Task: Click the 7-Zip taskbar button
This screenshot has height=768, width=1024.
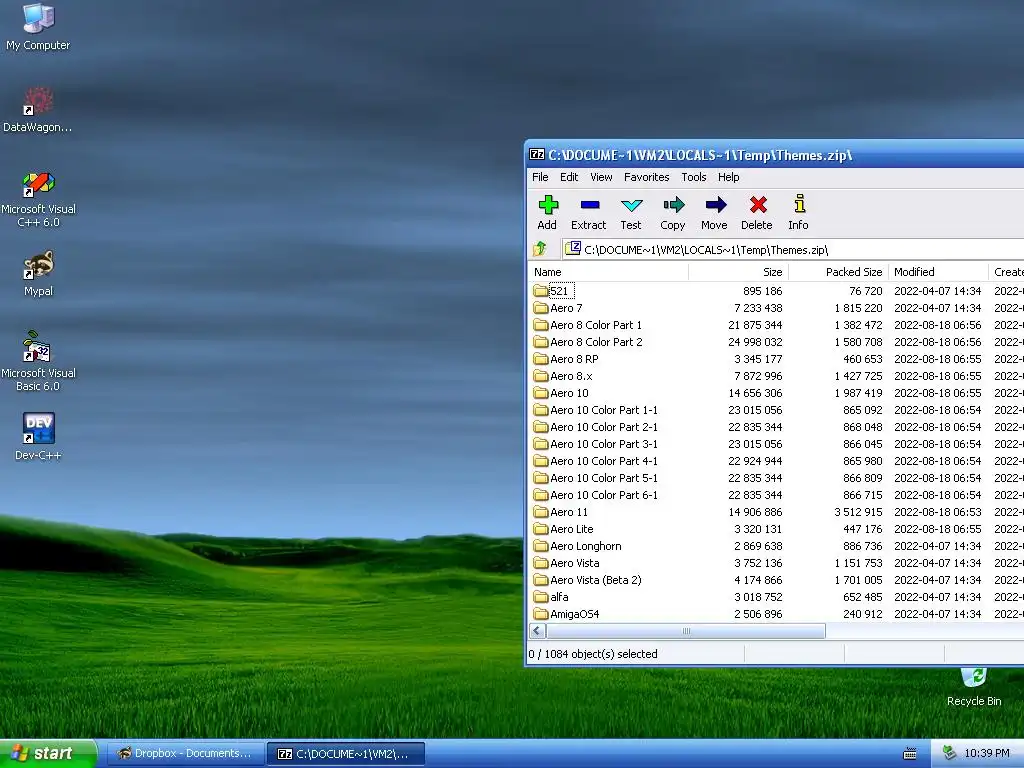Action: pos(346,754)
